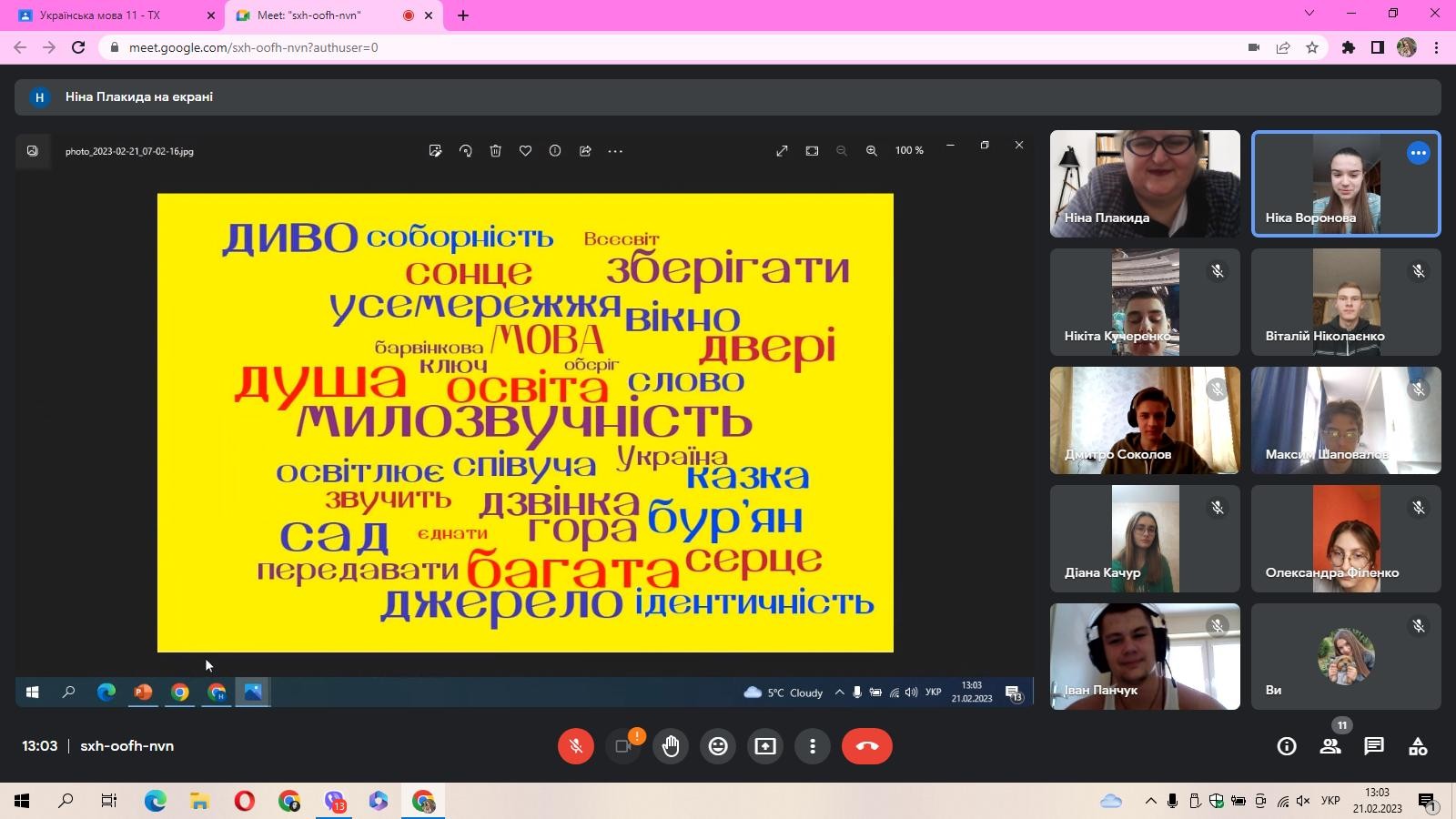Bookmark this page with star icon
This screenshot has height=819, width=1456.
point(1311,47)
